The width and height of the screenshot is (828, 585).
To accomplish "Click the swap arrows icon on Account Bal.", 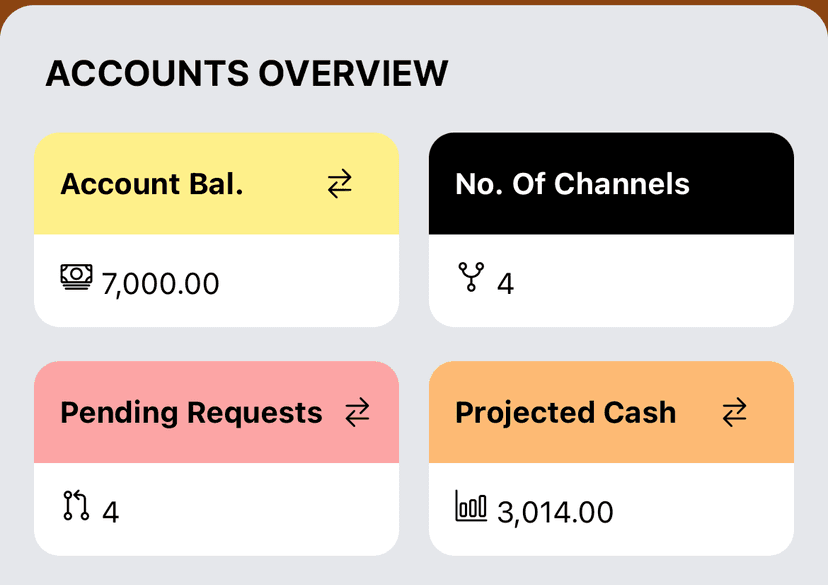I will tap(340, 184).
